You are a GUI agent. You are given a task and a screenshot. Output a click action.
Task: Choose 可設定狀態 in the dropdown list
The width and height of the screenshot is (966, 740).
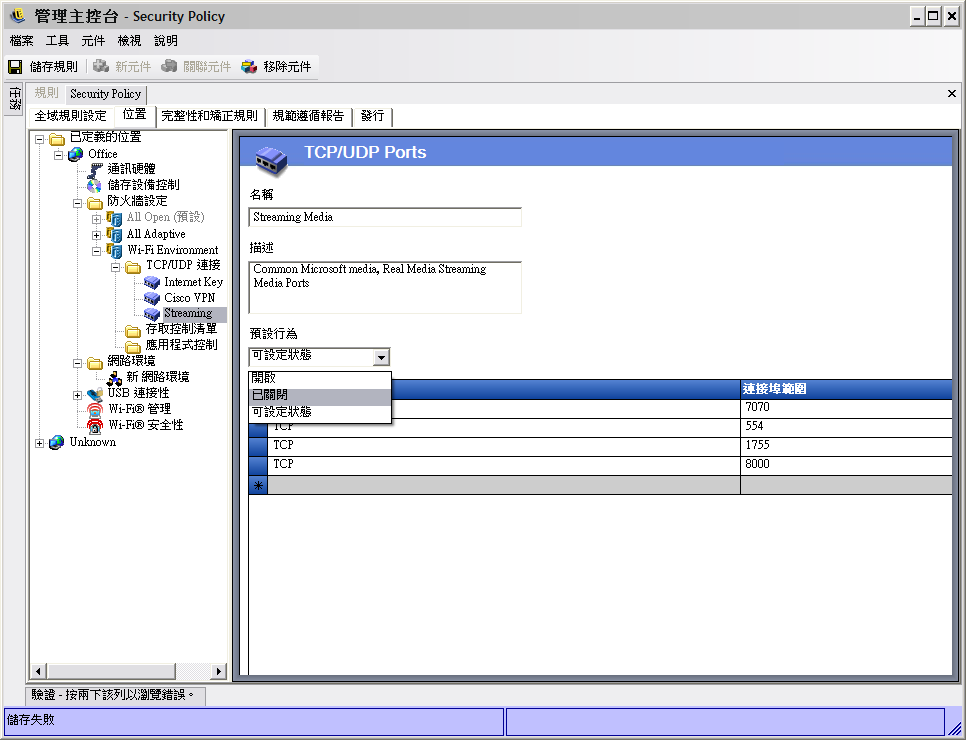pyautogui.click(x=320, y=412)
